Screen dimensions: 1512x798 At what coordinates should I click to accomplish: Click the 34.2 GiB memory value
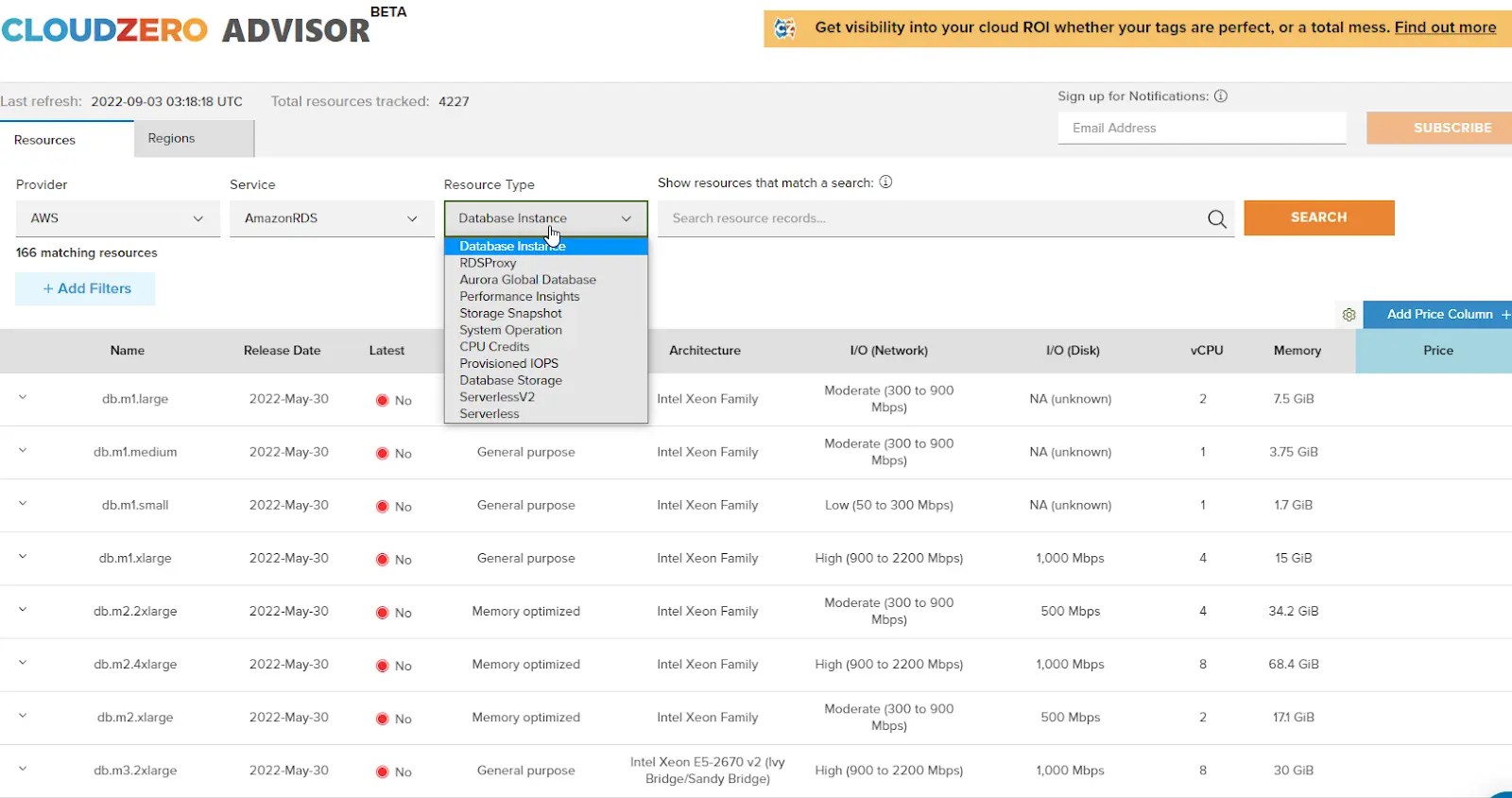point(1294,612)
